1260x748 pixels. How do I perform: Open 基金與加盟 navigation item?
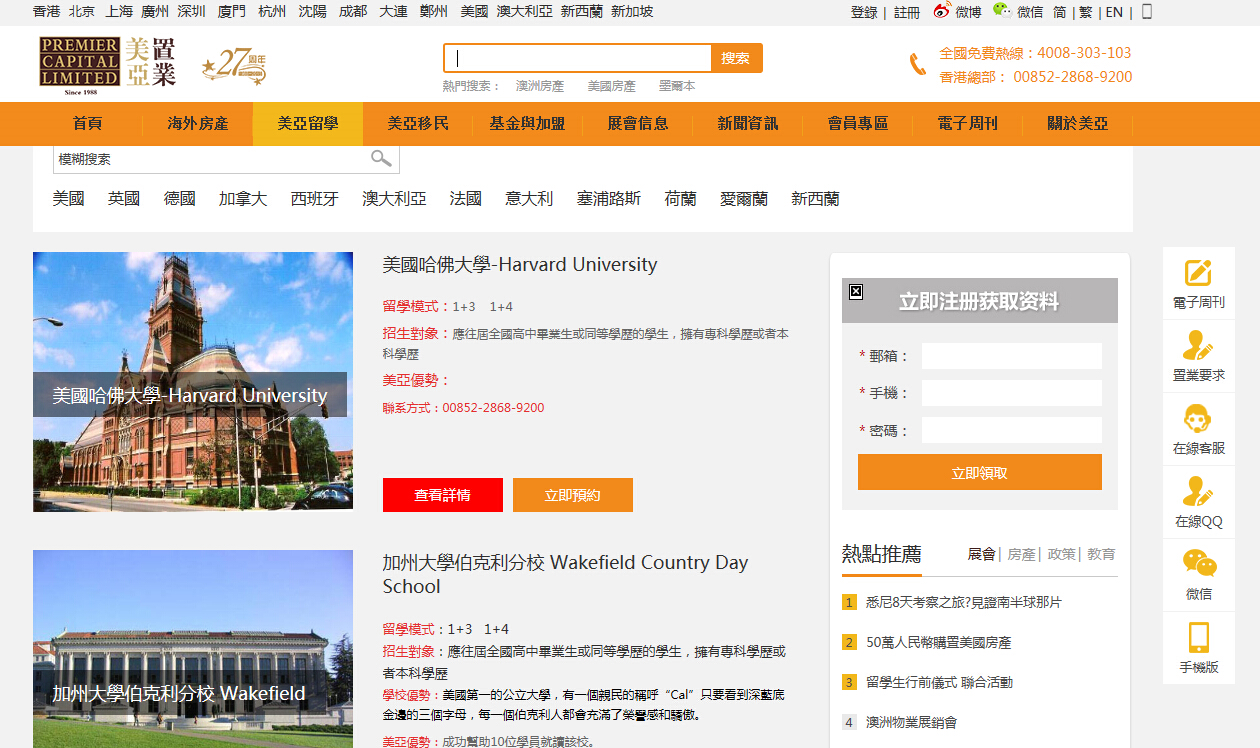click(528, 124)
